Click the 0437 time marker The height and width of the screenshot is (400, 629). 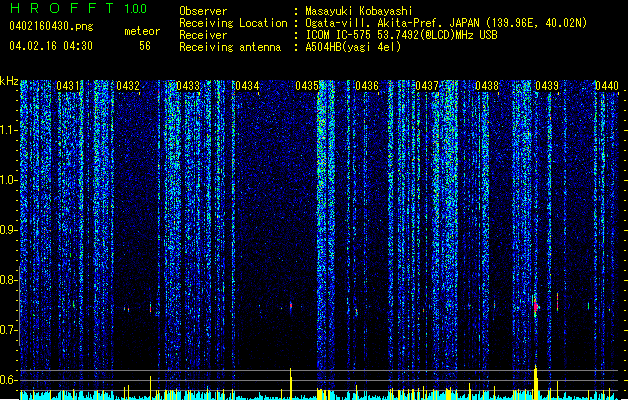(427, 86)
